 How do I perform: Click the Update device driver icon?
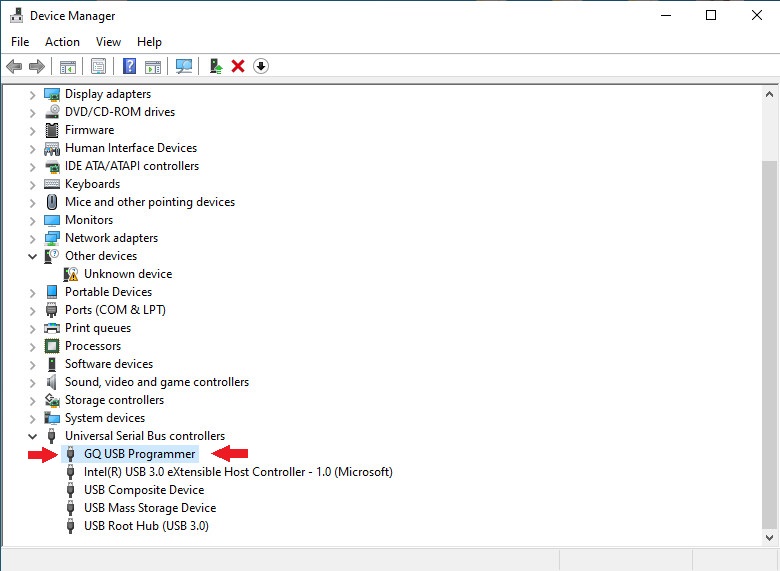(x=215, y=66)
